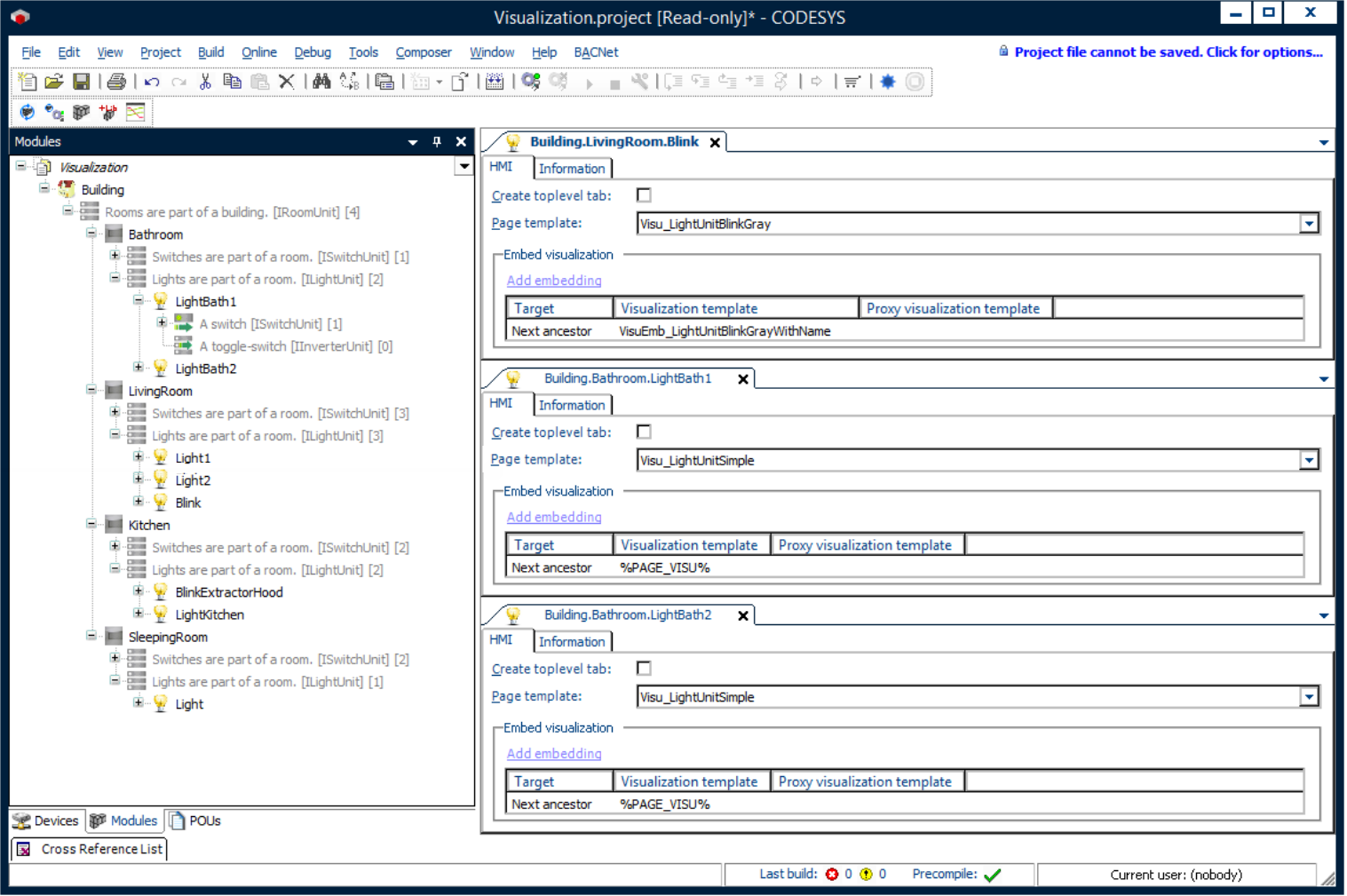Image resolution: width=1347 pixels, height=896 pixels.
Task: Click the Save project toolbar icon
Action: 81,82
